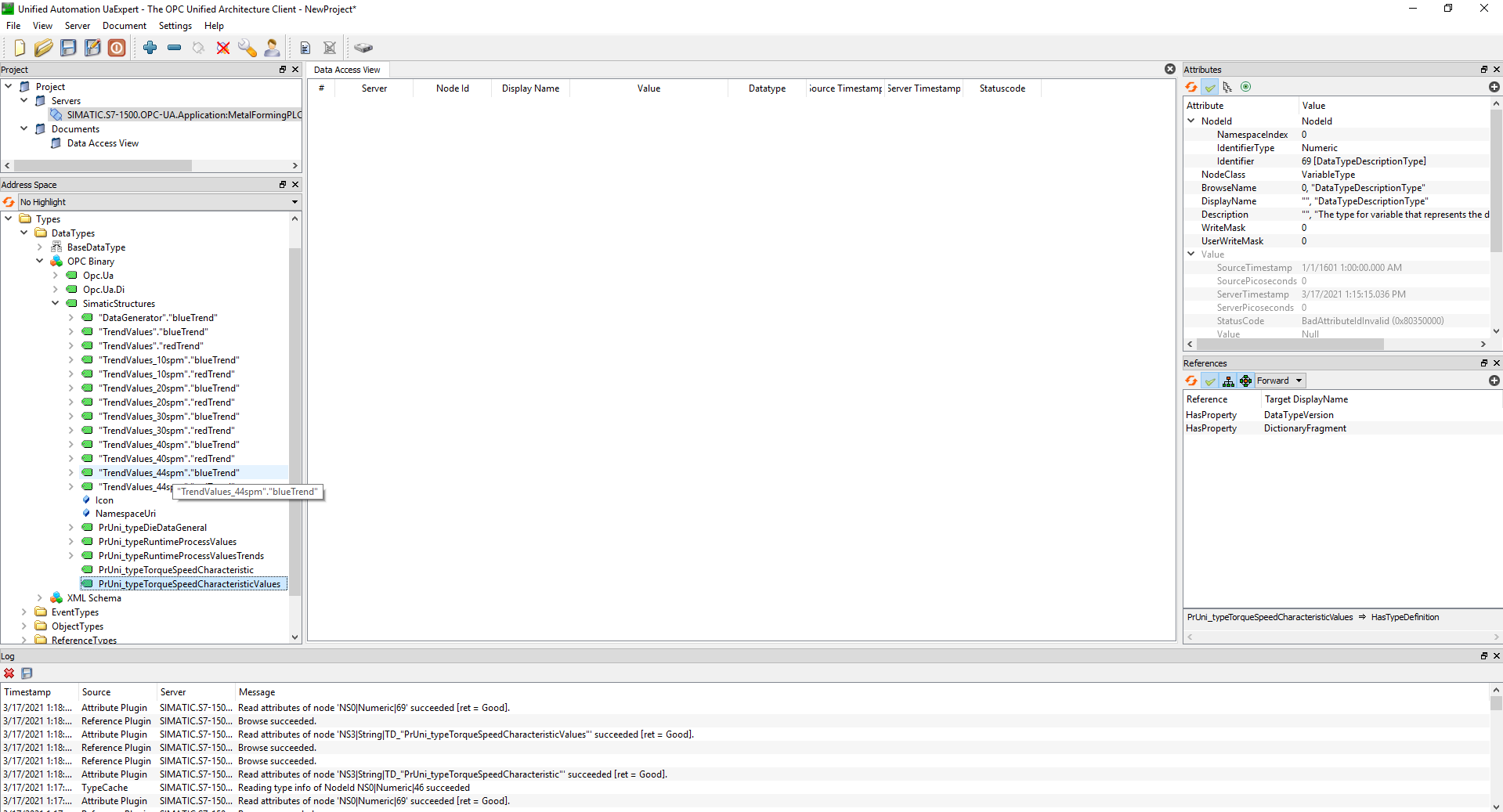Viewport: 1503px width, 812px height.
Task: Select the DictionaryFragment reference row
Action: click(1342, 428)
